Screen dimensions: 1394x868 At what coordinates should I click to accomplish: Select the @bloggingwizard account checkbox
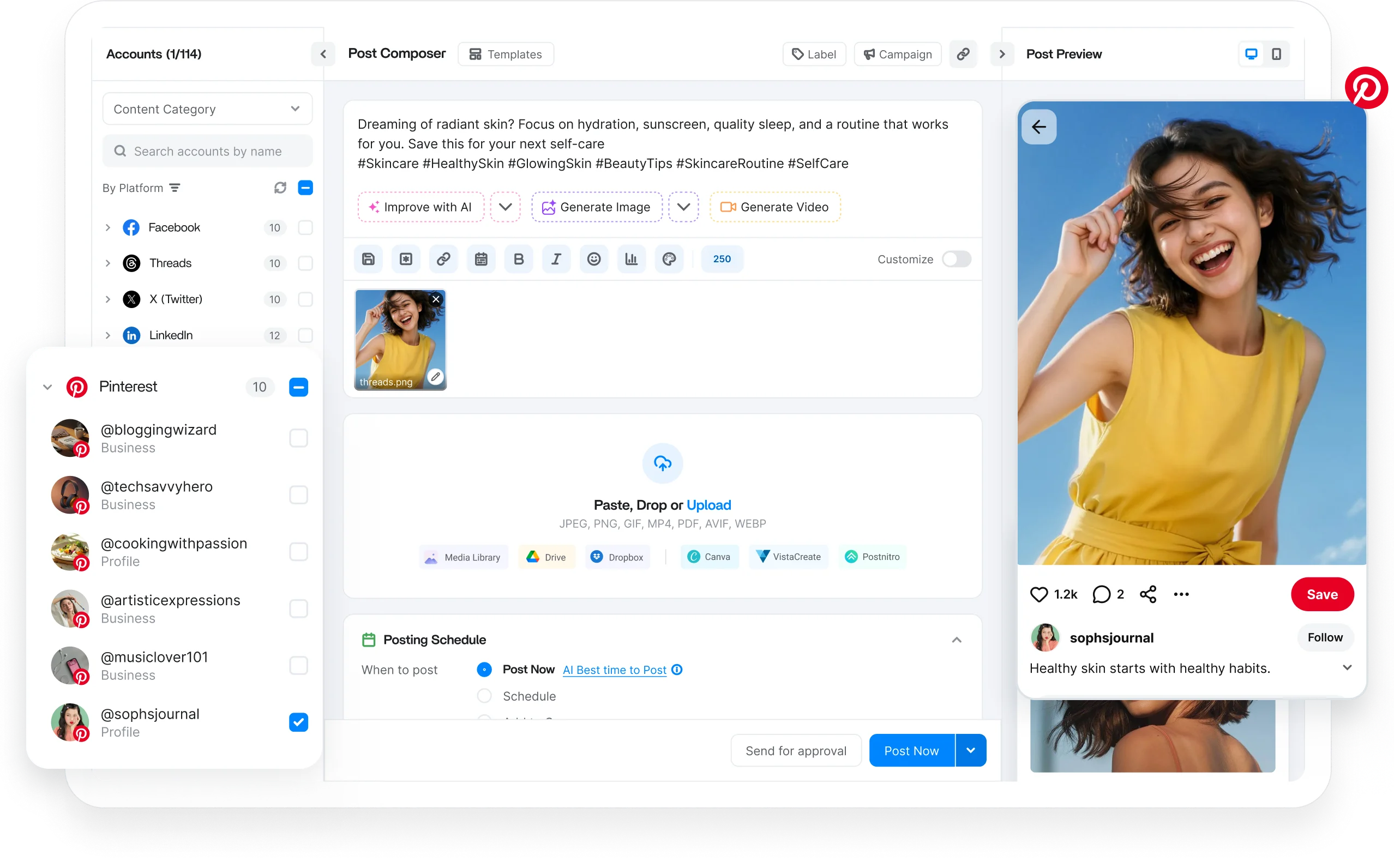pyautogui.click(x=298, y=438)
